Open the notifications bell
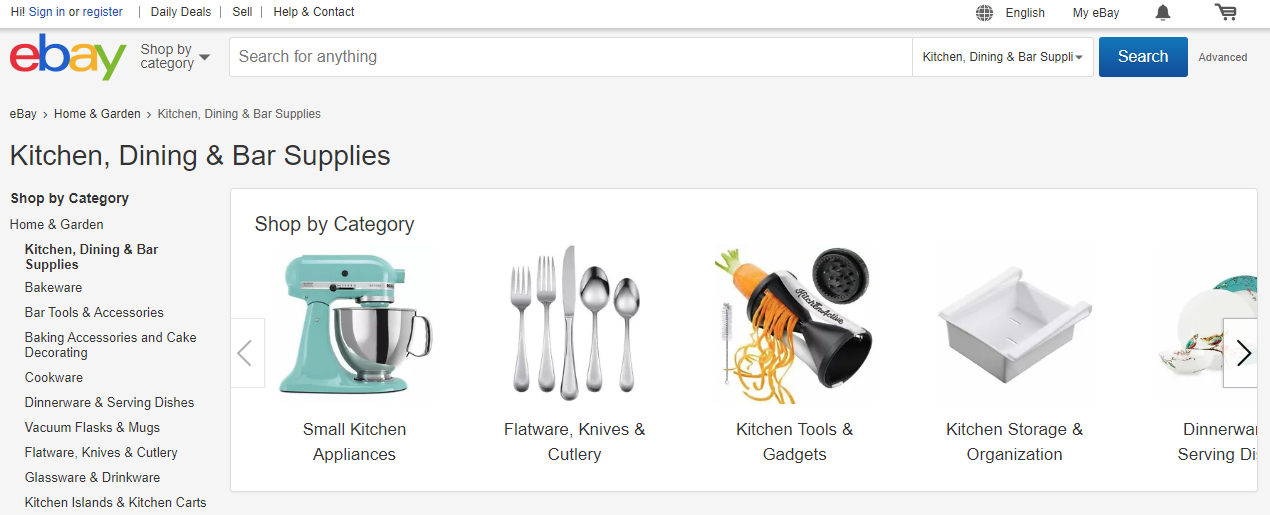This screenshot has height=515, width=1270. coord(1162,13)
